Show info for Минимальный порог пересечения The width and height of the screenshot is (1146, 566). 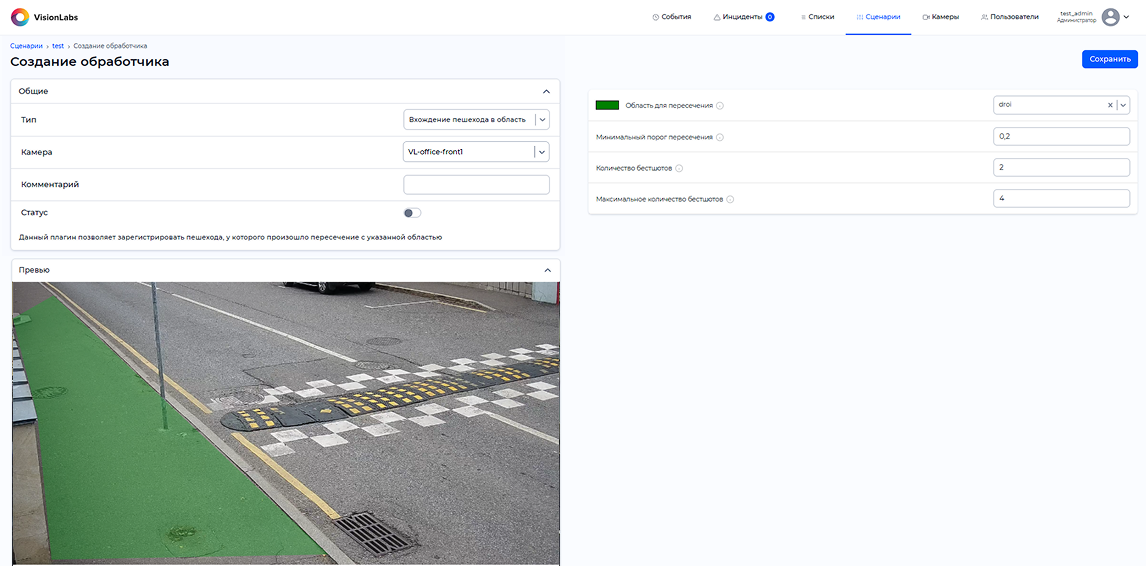720,137
